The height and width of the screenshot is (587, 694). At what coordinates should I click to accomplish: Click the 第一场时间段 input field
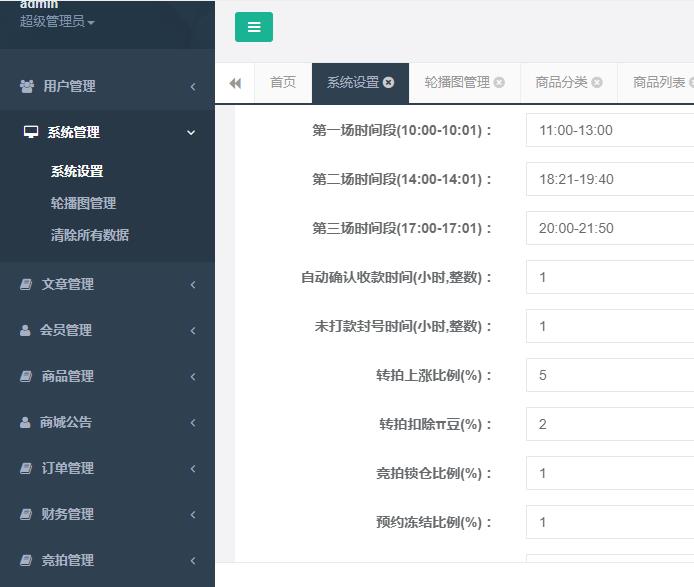point(610,131)
